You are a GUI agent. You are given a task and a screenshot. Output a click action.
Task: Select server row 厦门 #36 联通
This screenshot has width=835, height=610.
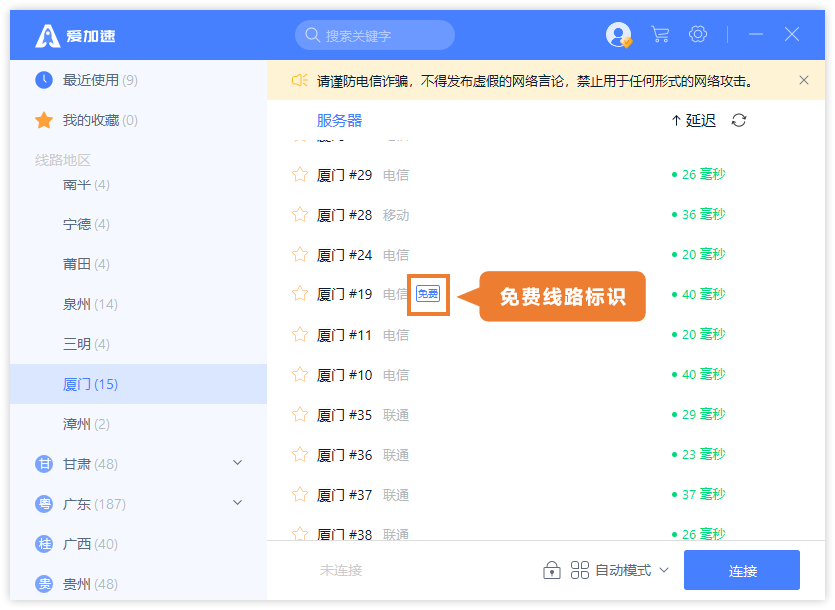click(x=546, y=454)
